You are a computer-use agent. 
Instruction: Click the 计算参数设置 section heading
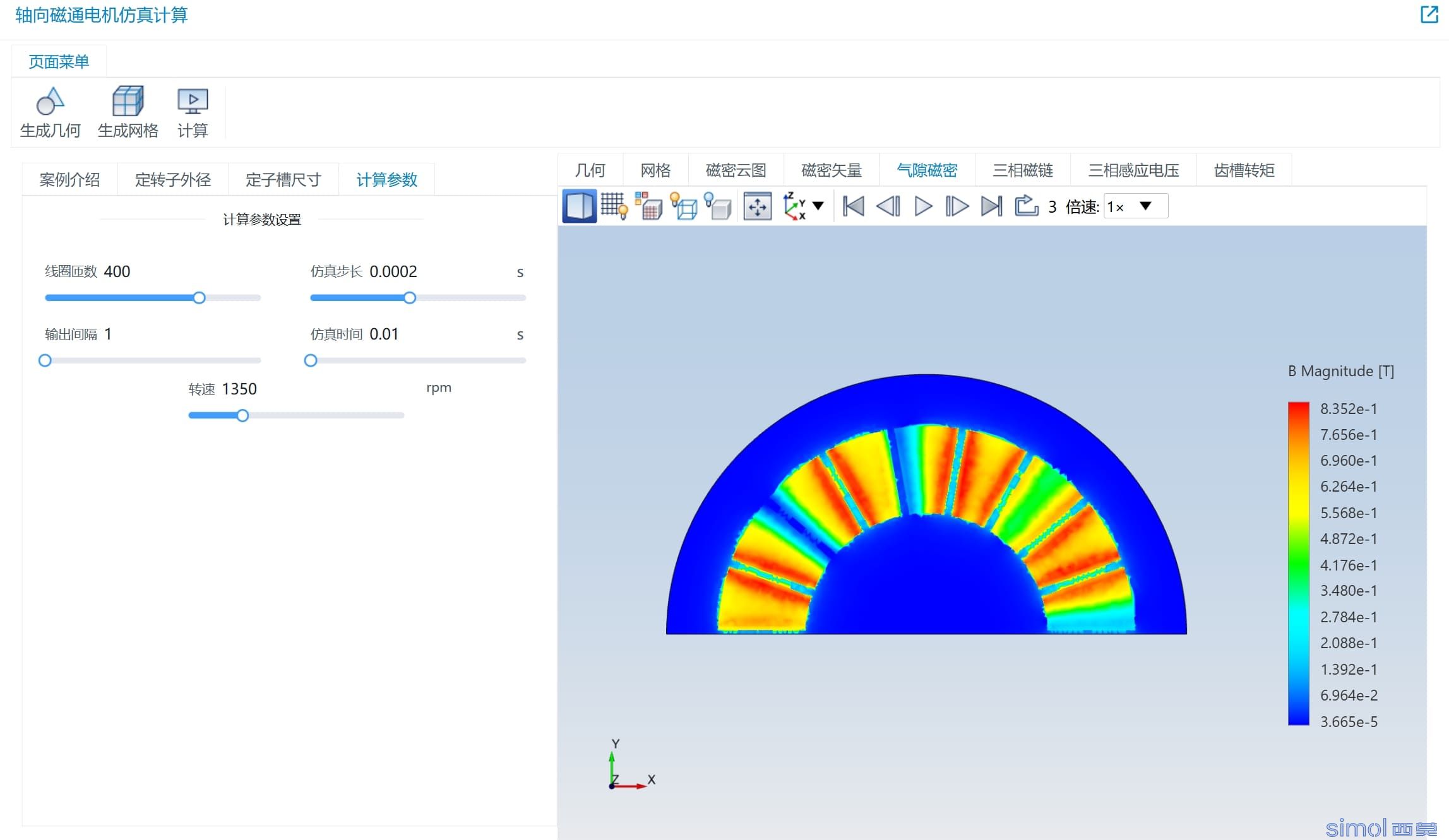coord(262,220)
